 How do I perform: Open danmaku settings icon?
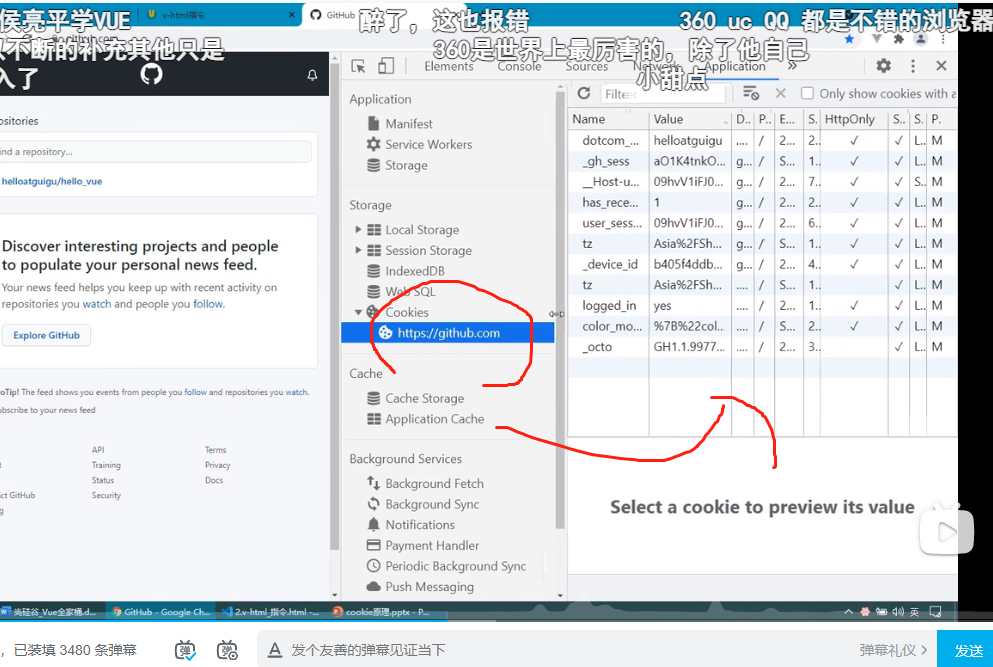pyautogui.click(x=227, y=650)
